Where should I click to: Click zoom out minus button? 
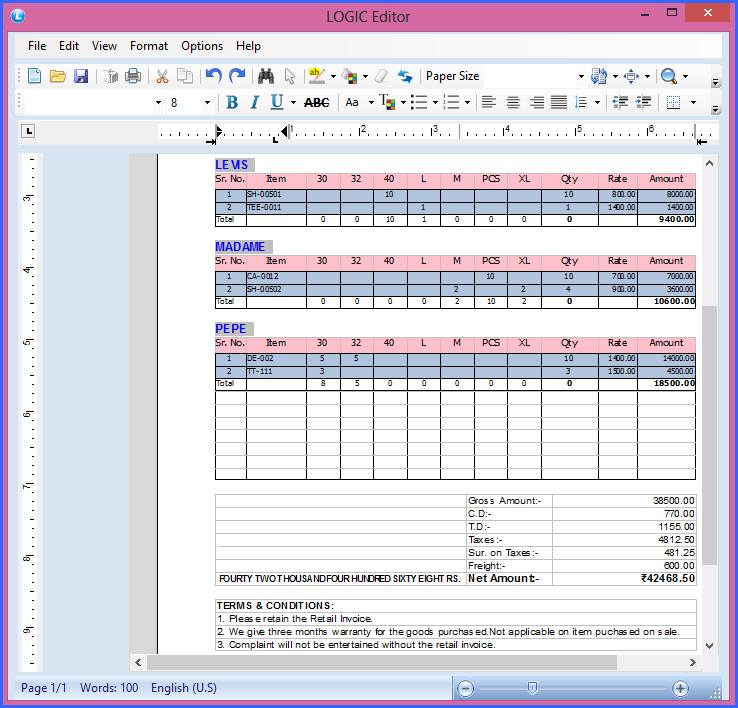[465, 689]
